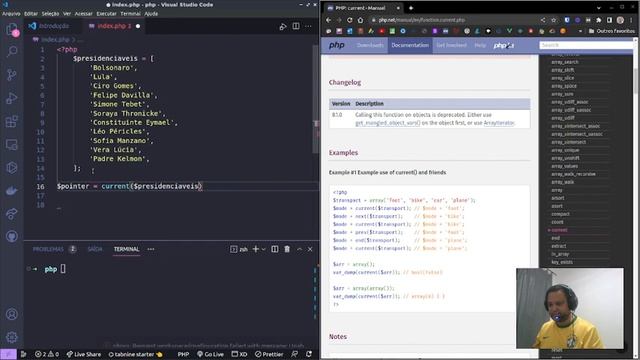Viewport: 640px width, 360px height.
Task: Open browser home page button
Action: point(360,20)
